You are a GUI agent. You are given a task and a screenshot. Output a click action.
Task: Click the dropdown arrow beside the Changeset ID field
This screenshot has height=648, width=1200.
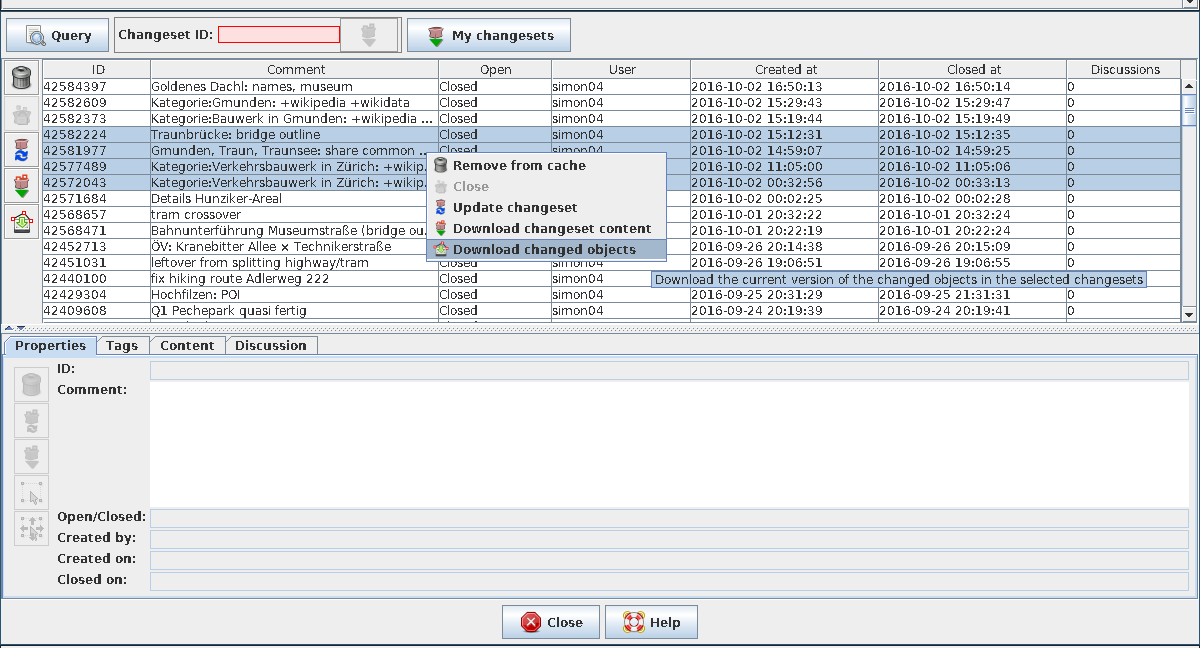coord(368,34)
